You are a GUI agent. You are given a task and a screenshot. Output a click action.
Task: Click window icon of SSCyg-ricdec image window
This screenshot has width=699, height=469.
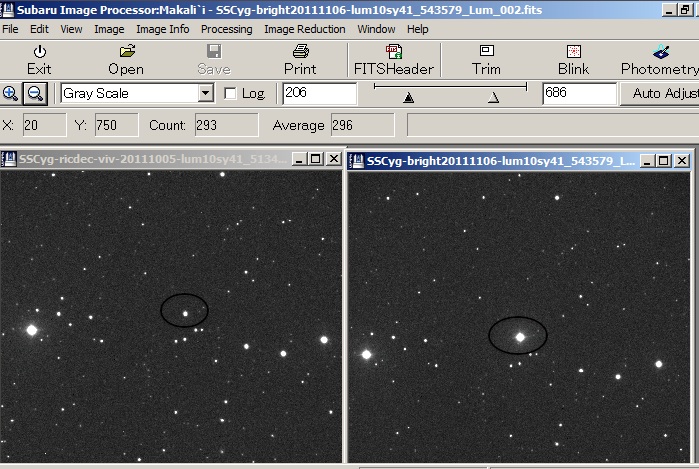pyautogui.click(x=8, y=159)
